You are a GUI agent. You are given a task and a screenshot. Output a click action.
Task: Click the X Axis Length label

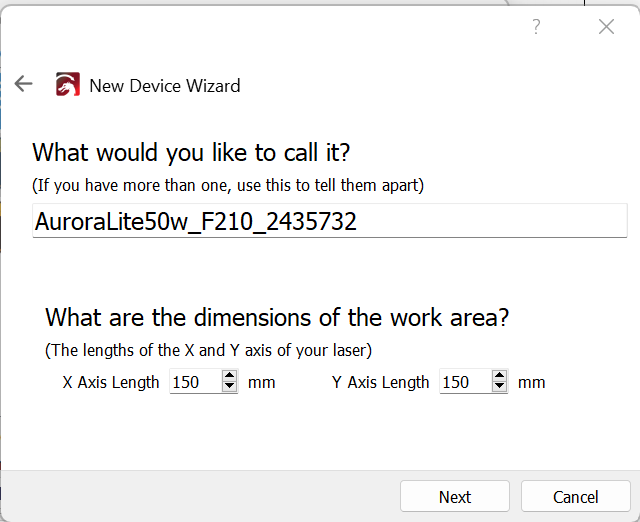(111, 382)
